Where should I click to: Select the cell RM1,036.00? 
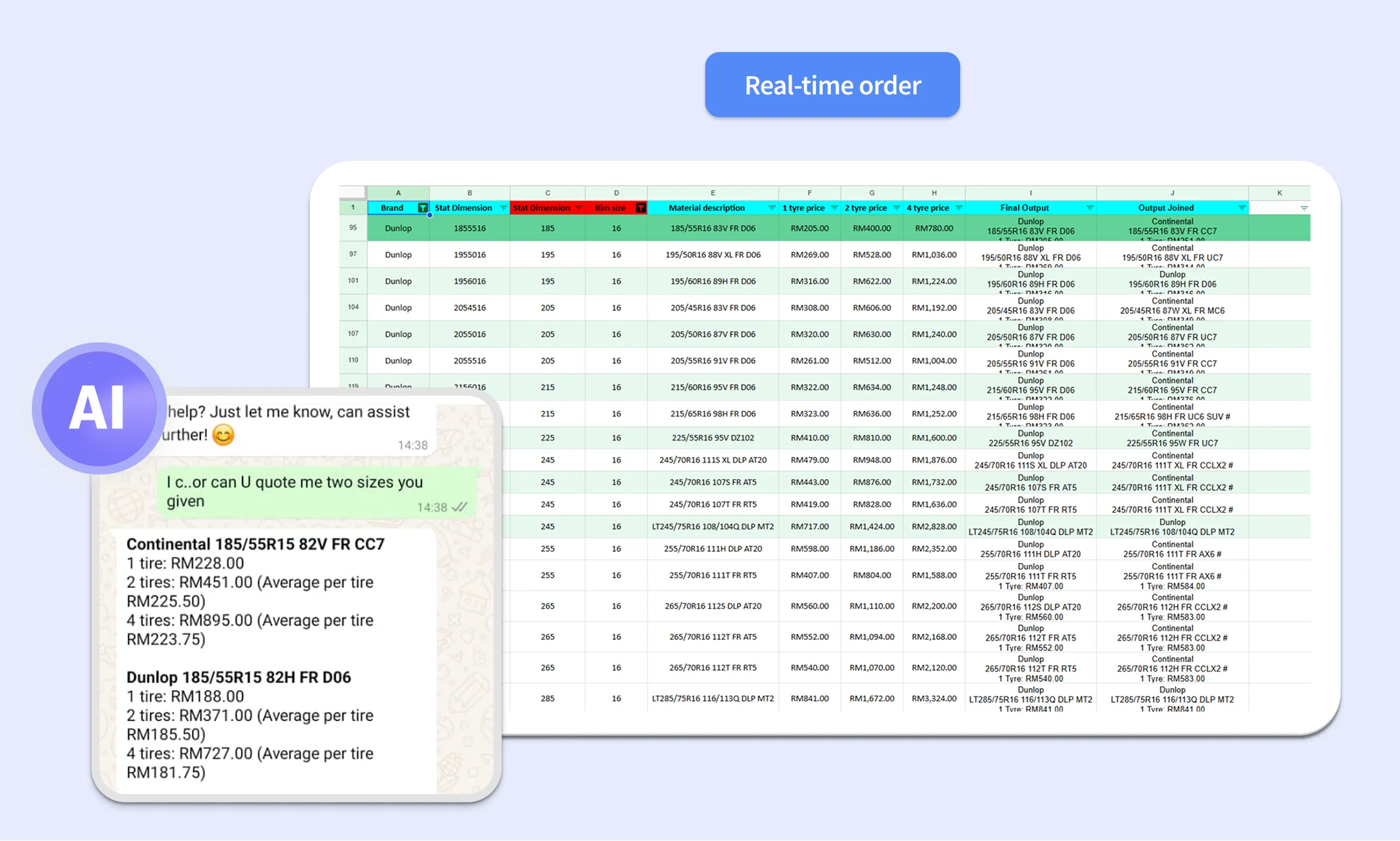pos(934,255)
